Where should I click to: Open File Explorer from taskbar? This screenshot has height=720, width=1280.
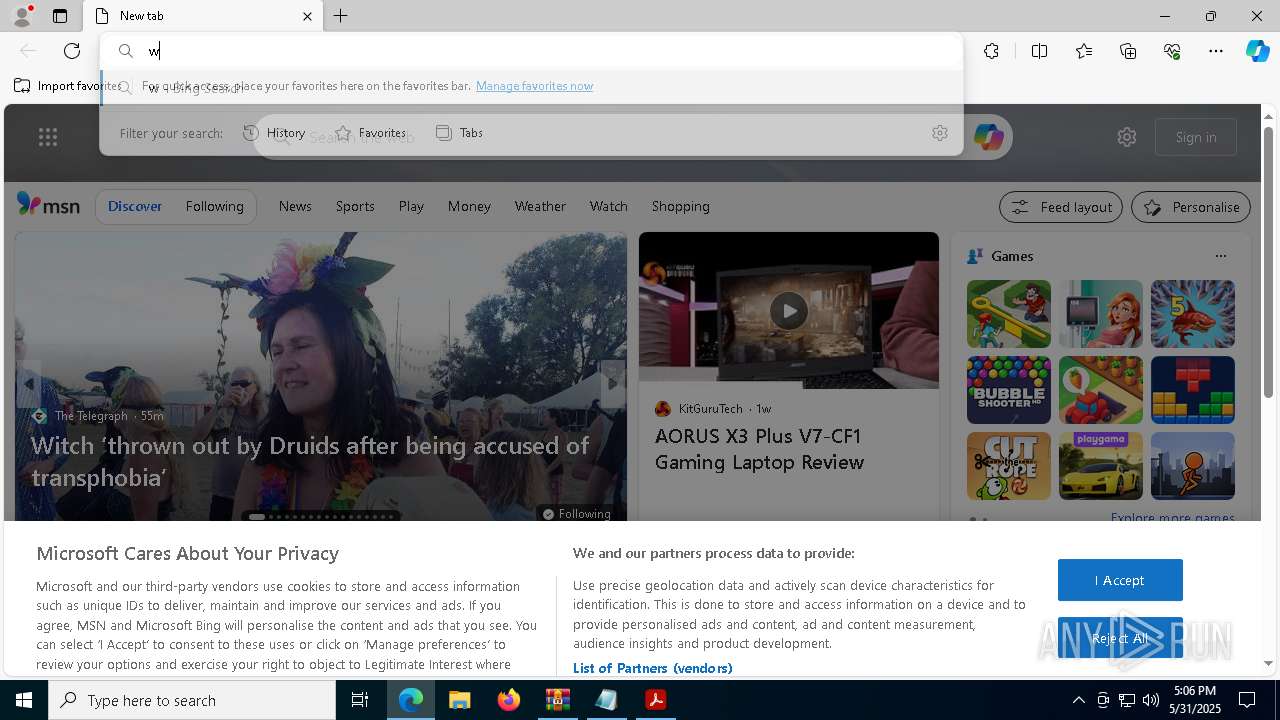[459, 700]
